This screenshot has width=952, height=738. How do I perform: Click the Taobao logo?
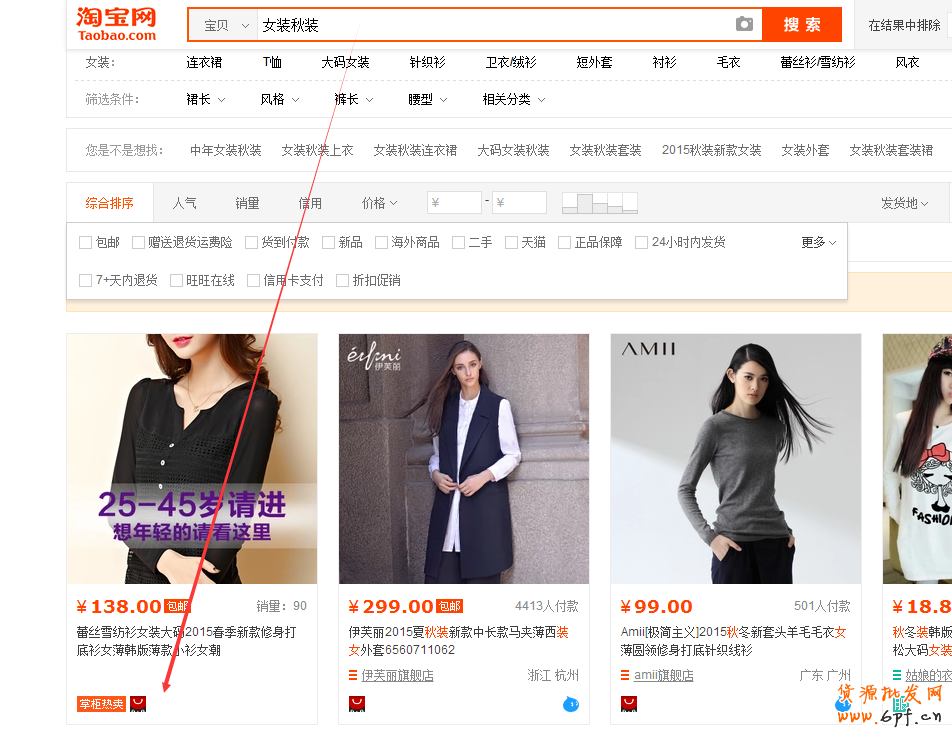pyautogui.click(x=117, y=24)
